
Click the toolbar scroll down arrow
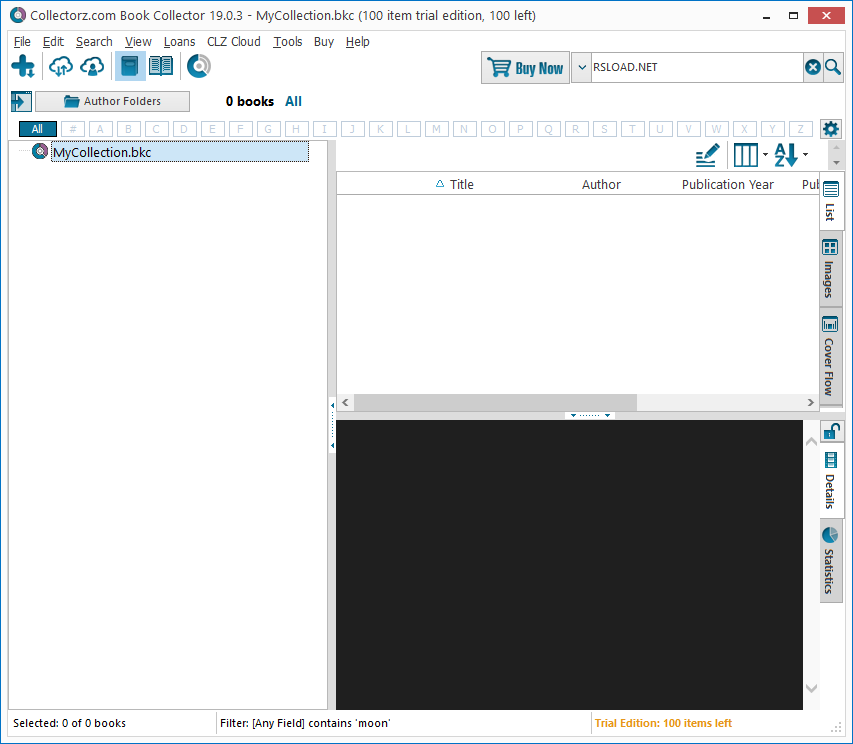click(x=836, y=163)
